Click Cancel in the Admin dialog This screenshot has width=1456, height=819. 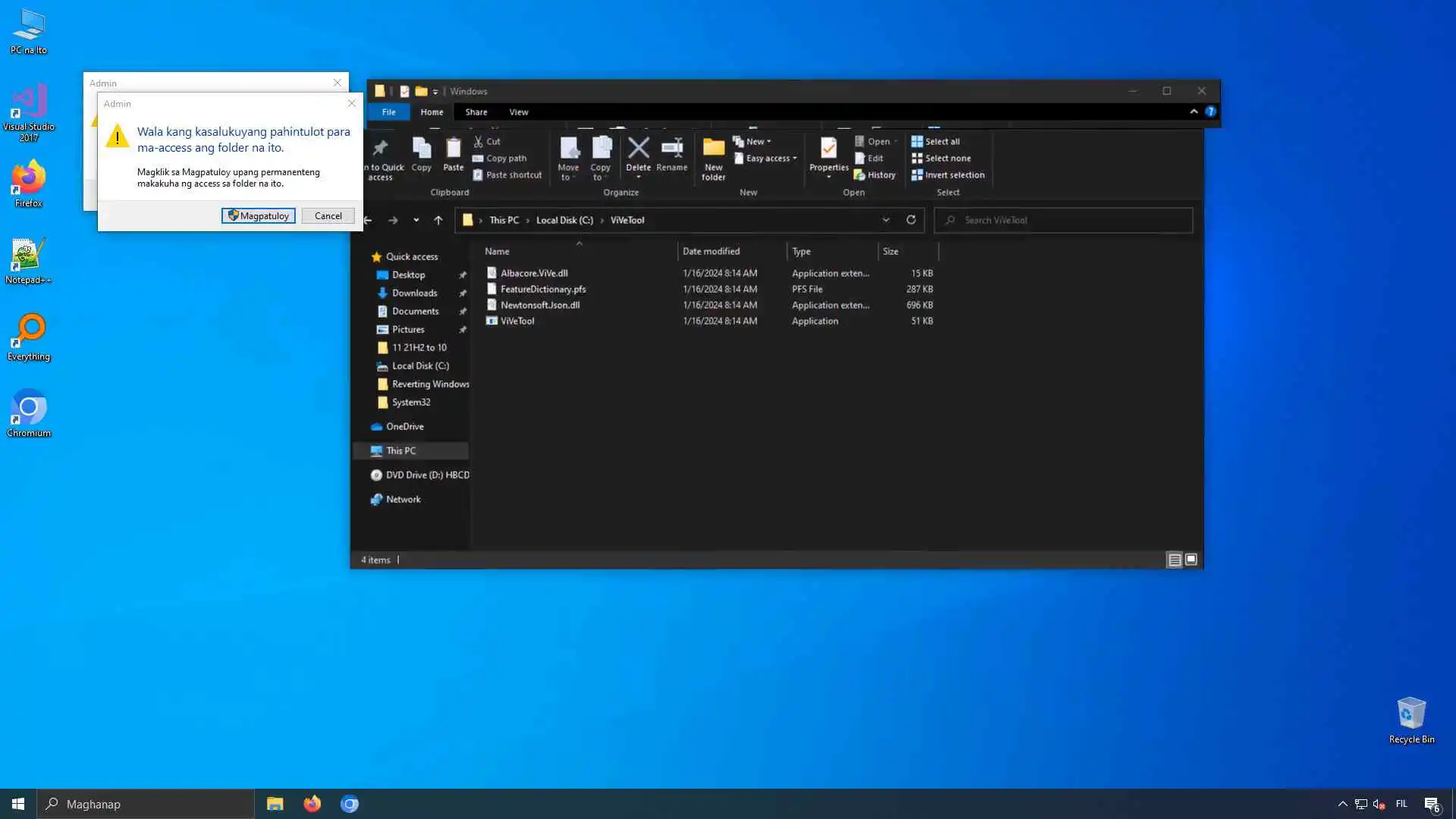coord(328,216)
